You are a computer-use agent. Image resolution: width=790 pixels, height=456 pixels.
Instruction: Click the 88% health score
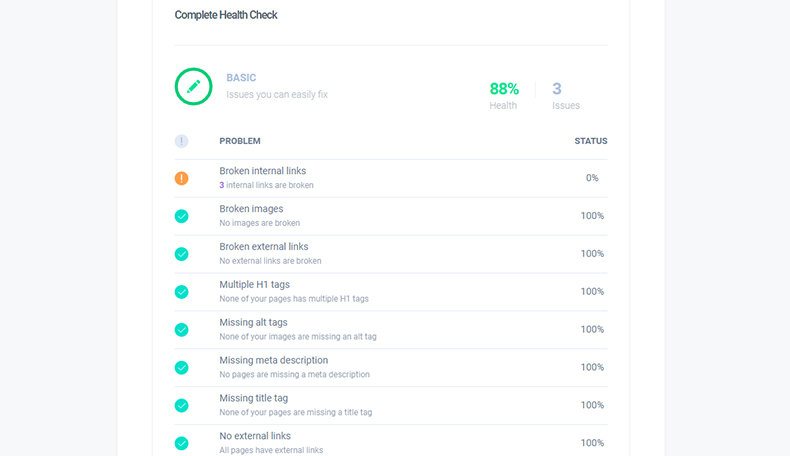pyautogui.click(x=504, y=89)
